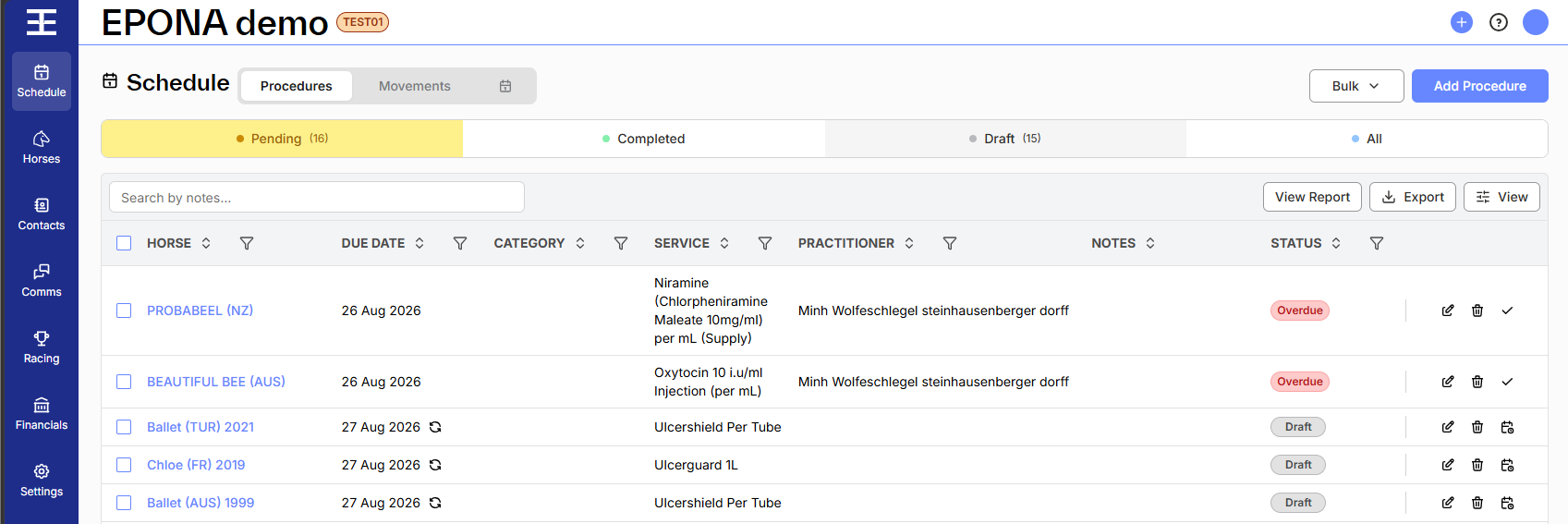1568x524 pixels.
Task: Tick checkbox for PROBABEEL (NZ) row
Action: coord(124,311)
